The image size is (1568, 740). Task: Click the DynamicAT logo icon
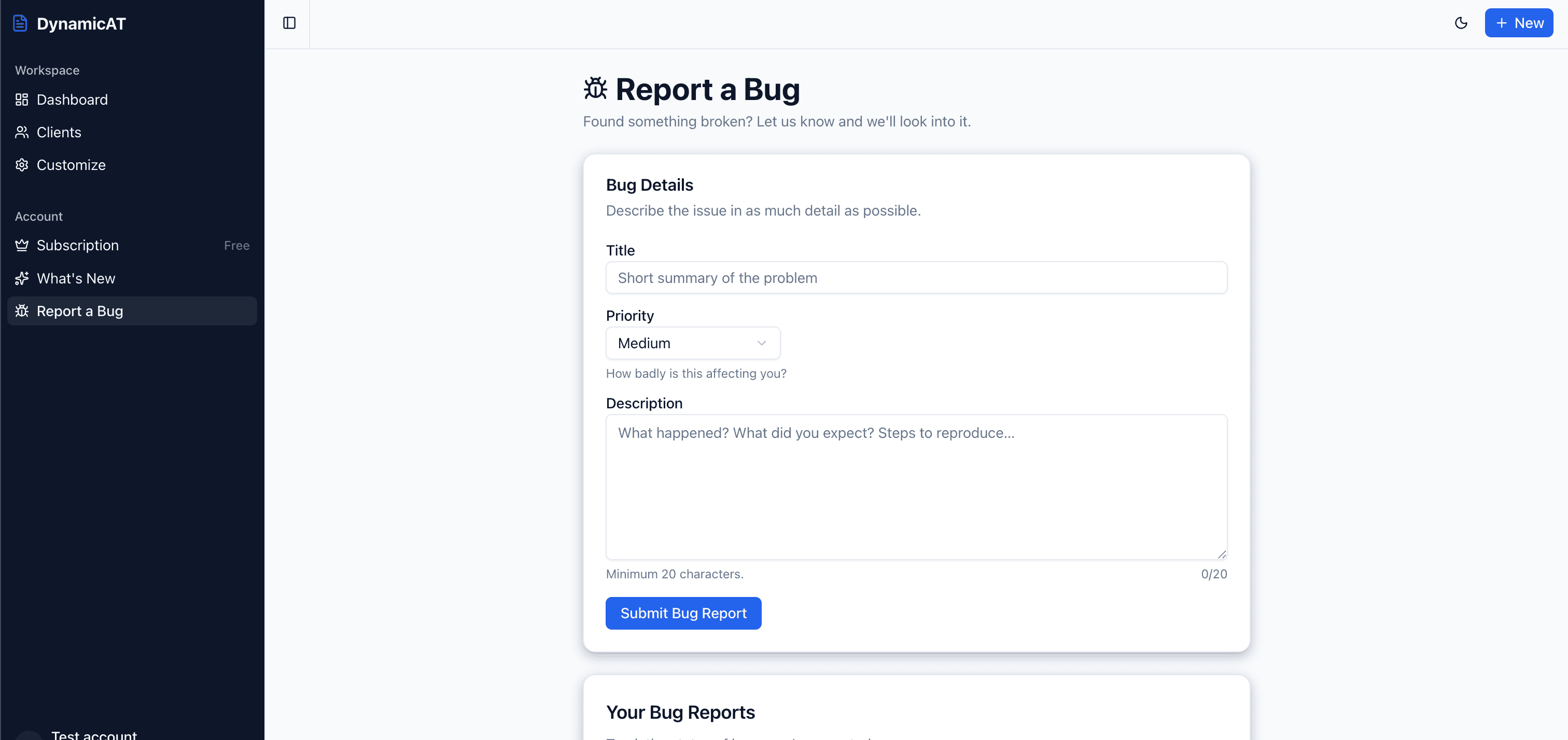click(x=20, y=23)
